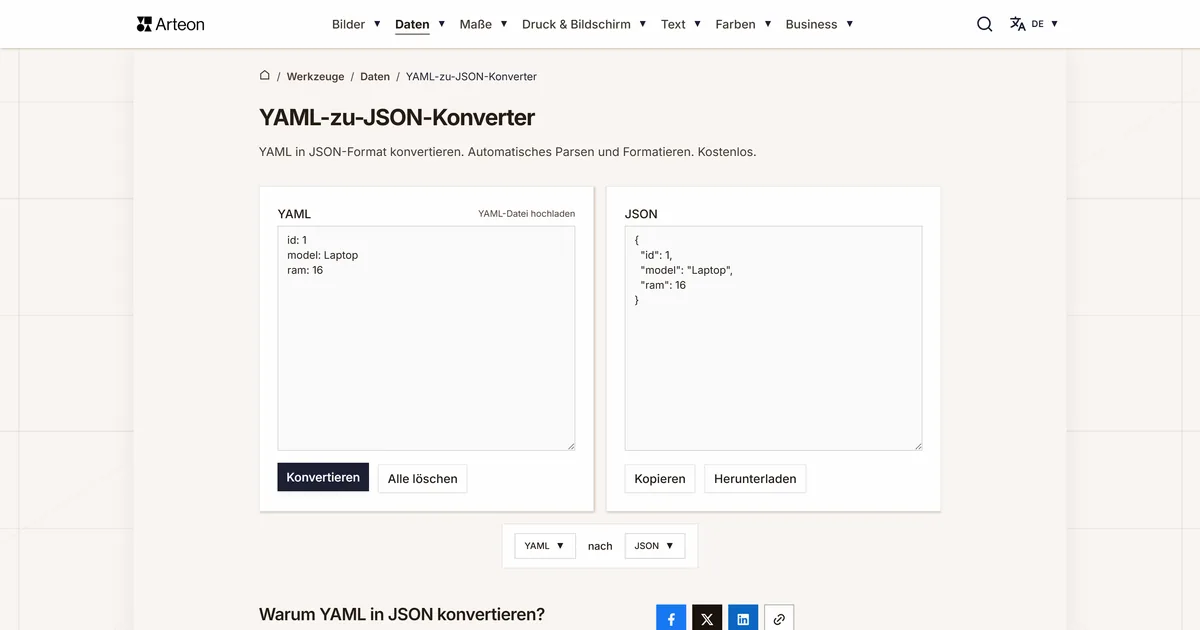The height and width of the screenshot is (630, 1200).
Task: Open the Druck & Bildschirm menu
Action: (576, 24)
